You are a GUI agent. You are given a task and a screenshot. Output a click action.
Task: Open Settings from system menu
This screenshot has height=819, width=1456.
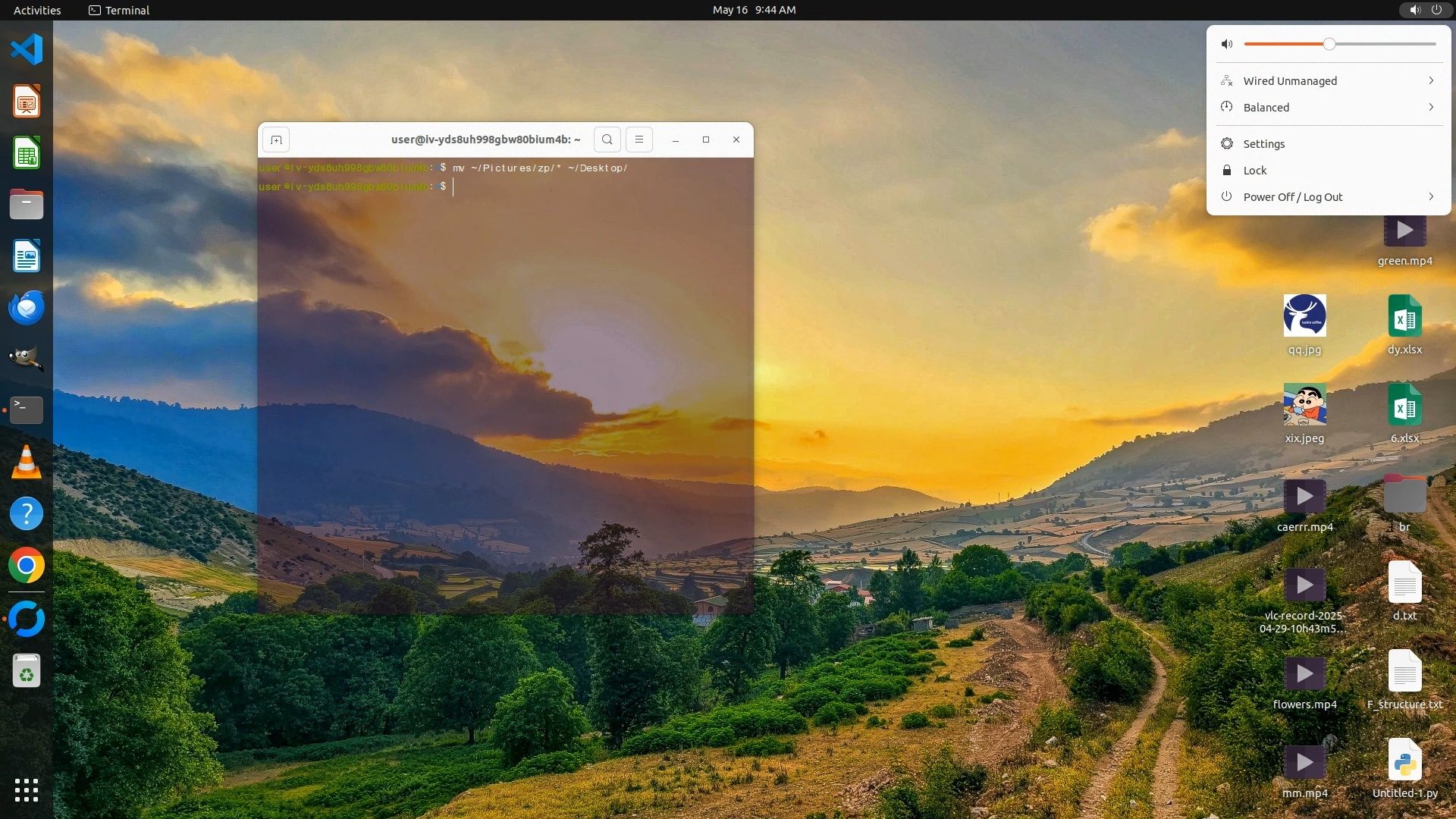click(x=1263, y=144)
